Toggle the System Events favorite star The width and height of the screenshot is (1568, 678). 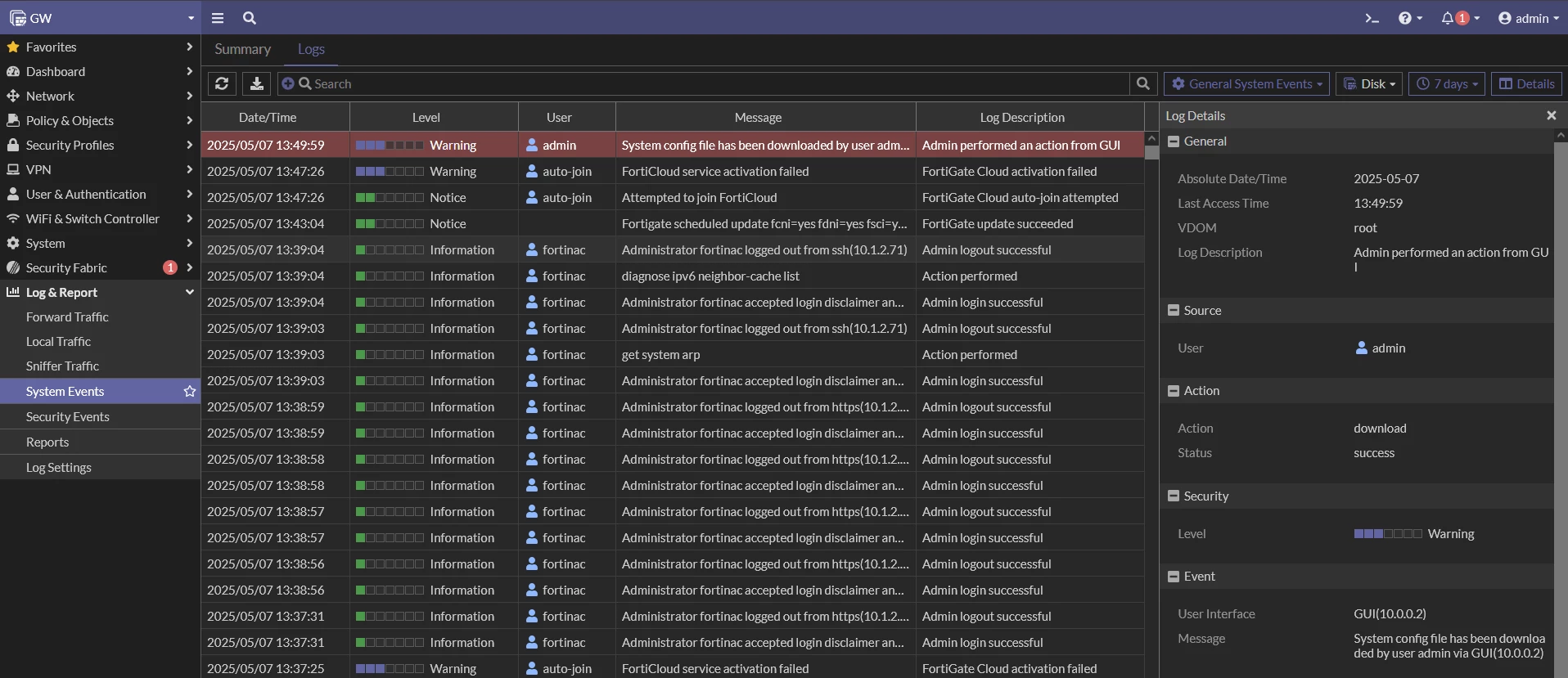190,391
